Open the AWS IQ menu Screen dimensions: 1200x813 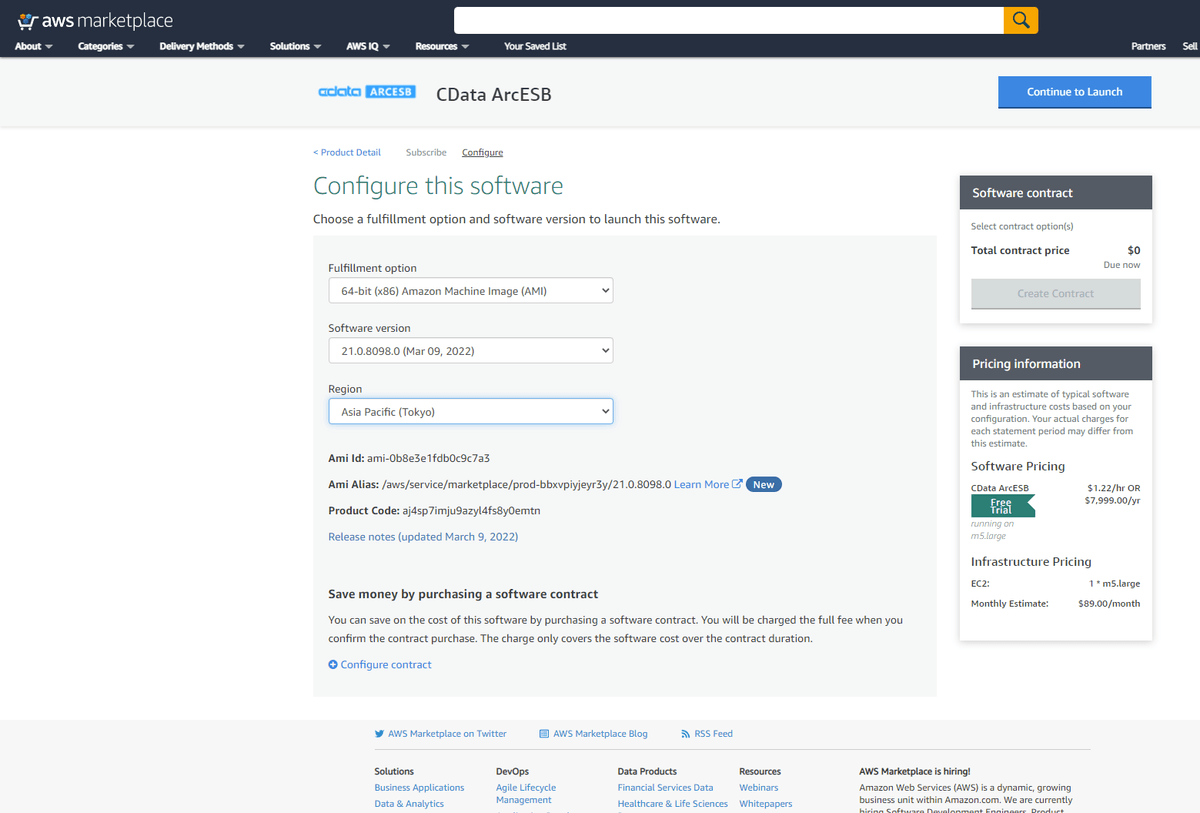[x=368, y=46]
